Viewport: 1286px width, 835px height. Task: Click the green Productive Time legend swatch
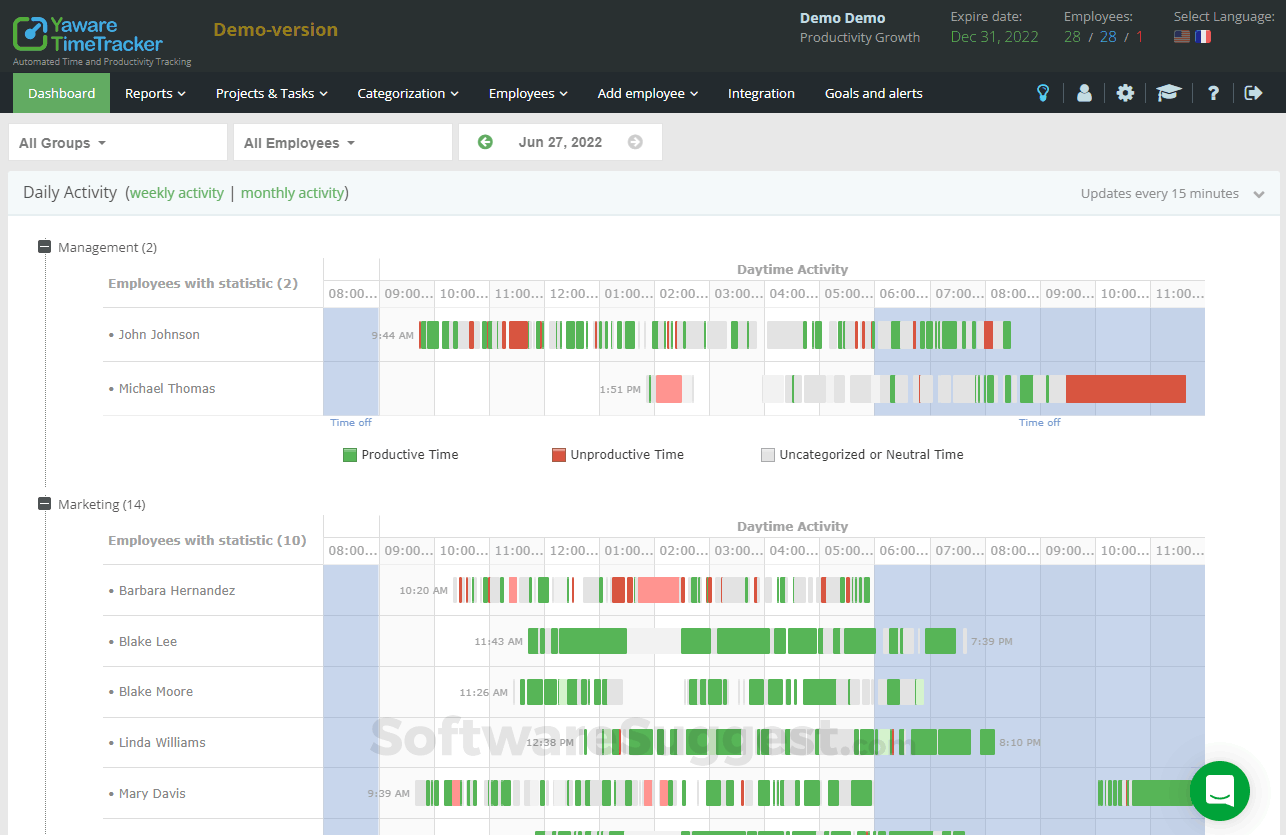pos(349,454)
